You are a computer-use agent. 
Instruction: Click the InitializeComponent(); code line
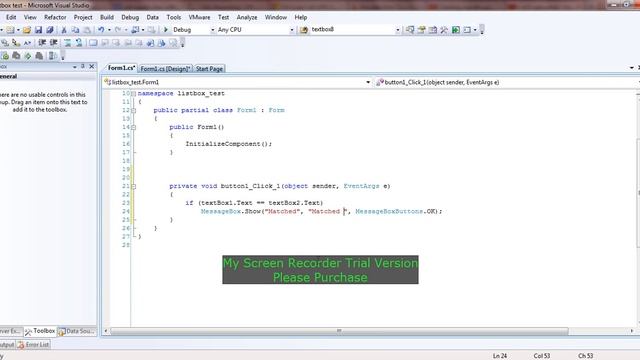229,144
